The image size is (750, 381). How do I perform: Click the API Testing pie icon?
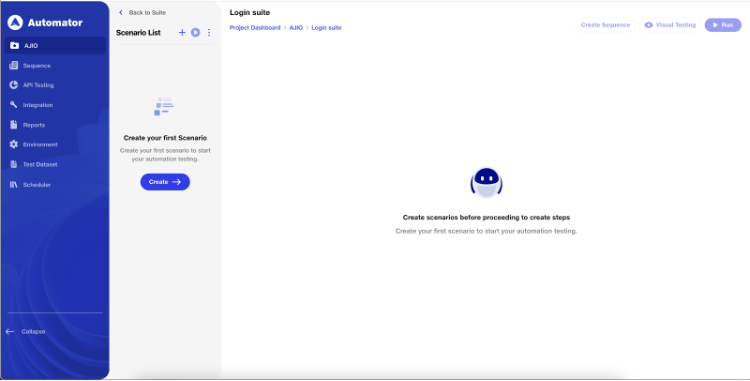14,85
